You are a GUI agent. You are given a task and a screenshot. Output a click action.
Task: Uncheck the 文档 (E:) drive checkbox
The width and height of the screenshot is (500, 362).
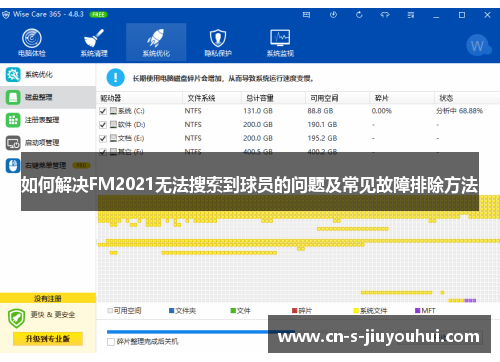tap(103, 139)
